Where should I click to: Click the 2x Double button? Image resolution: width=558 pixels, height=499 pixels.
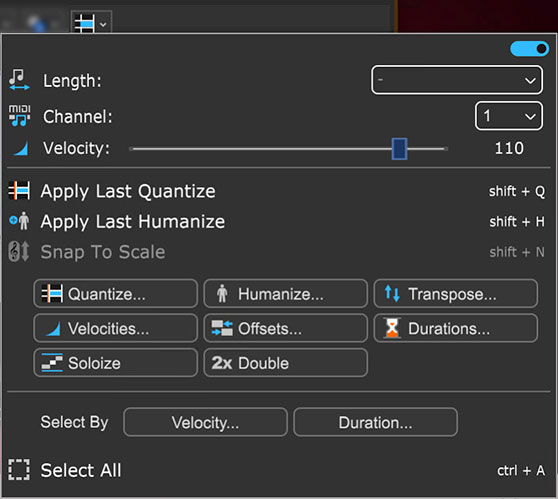coord(285,363)
